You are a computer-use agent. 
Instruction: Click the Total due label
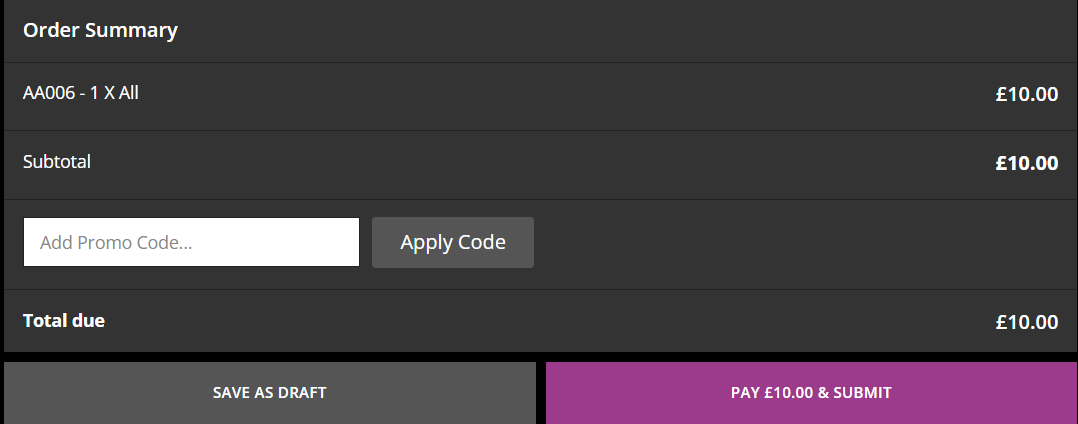pos(64,321)
